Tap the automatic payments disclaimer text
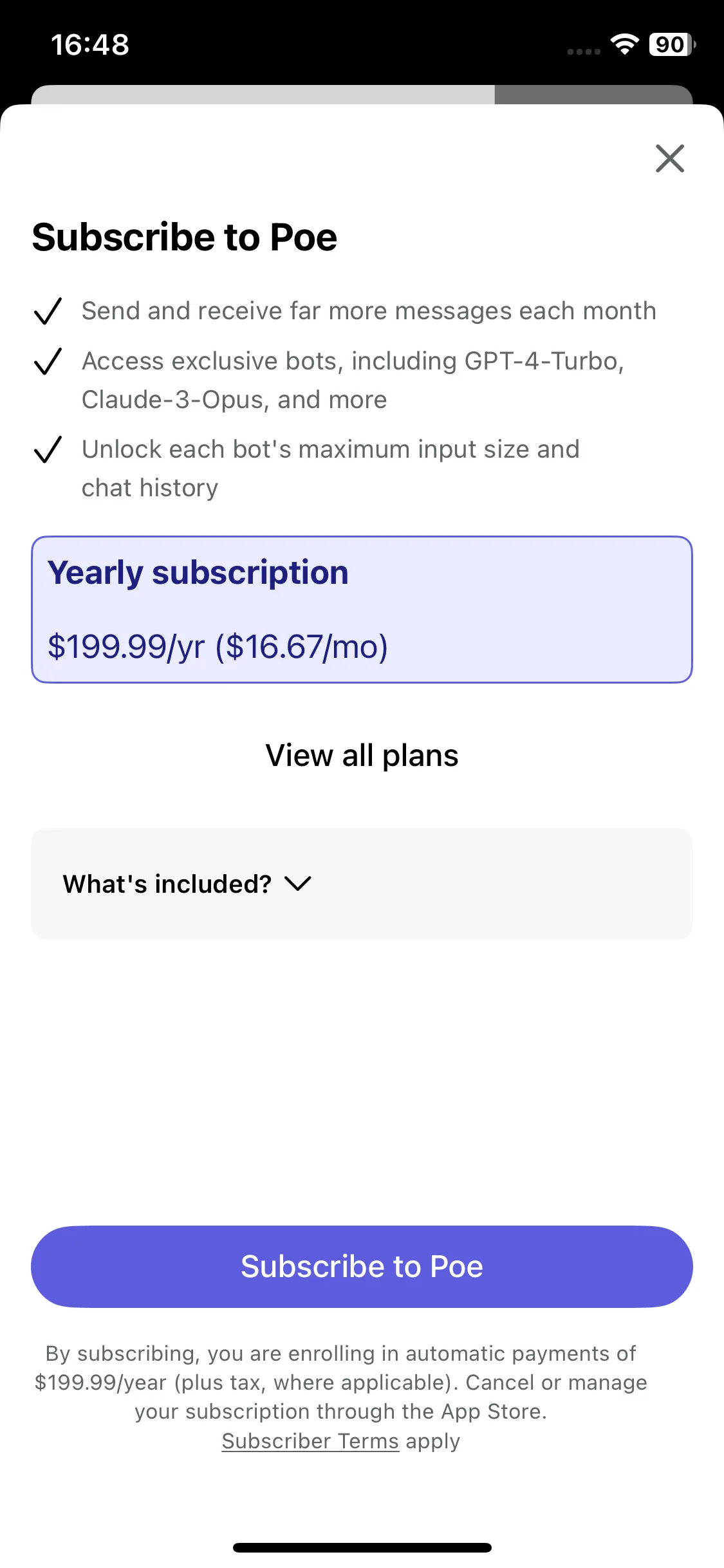Viewport: 724px width, 1568px height. click(x=341, y=1383)
